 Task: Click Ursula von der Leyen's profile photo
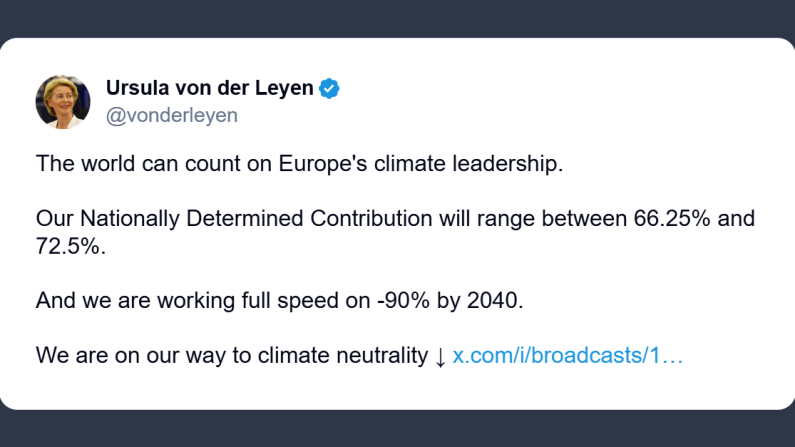(63, 101)
